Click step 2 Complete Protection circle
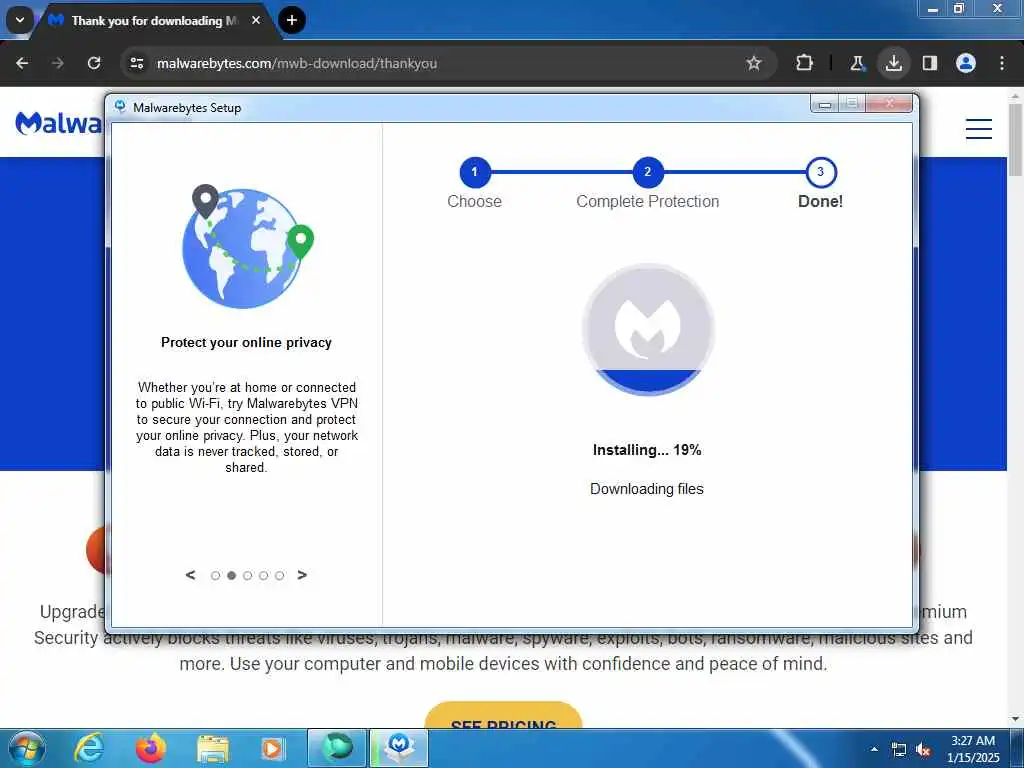The width and height of the screenshot is (1024, 768). click(x=648, y=172)
